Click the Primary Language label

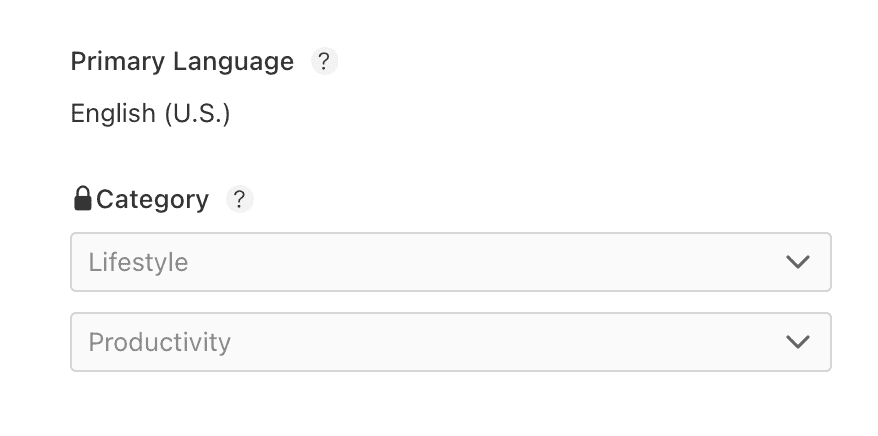182,62
